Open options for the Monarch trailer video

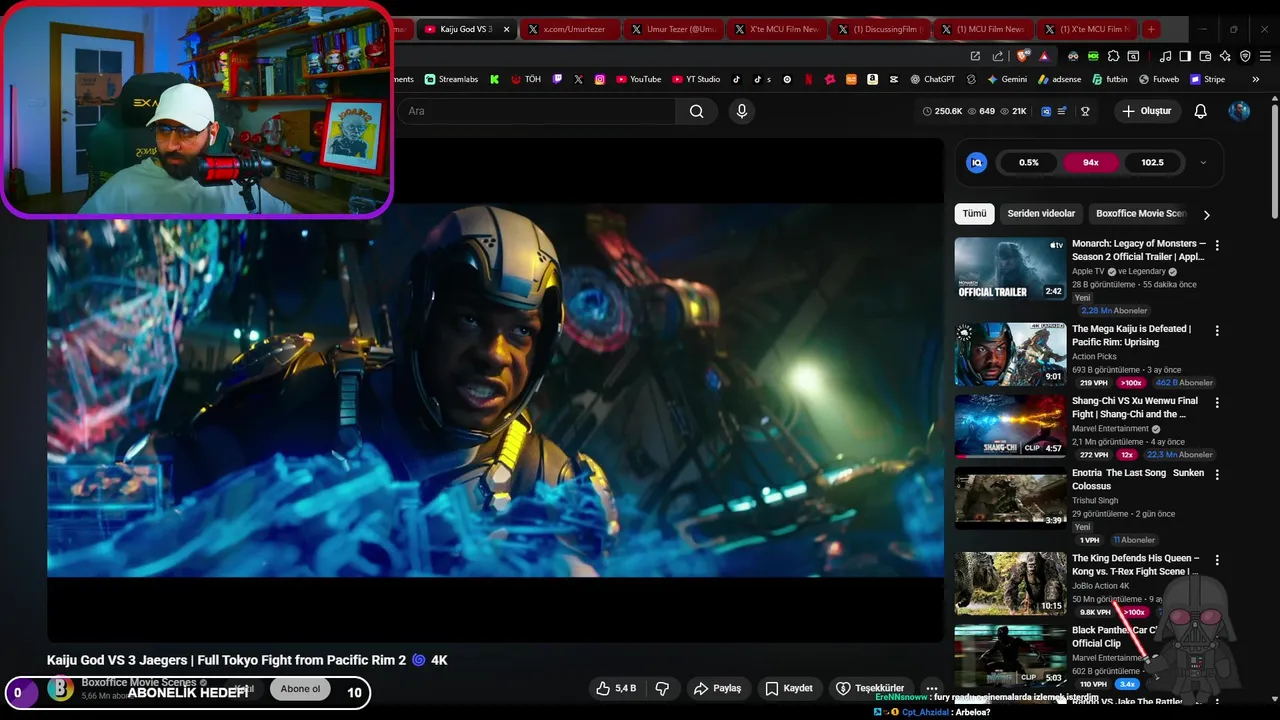(x=1217, y=245)
